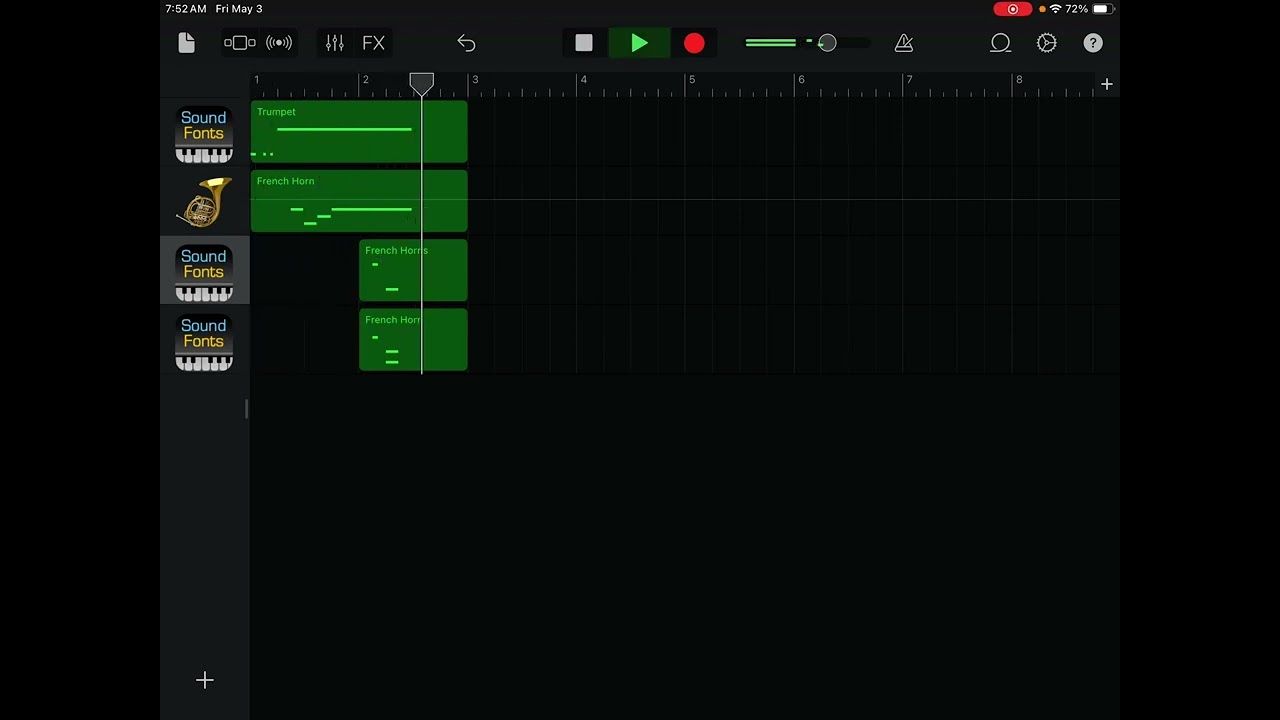Open My Songs document browser

(x=186, y=43)
